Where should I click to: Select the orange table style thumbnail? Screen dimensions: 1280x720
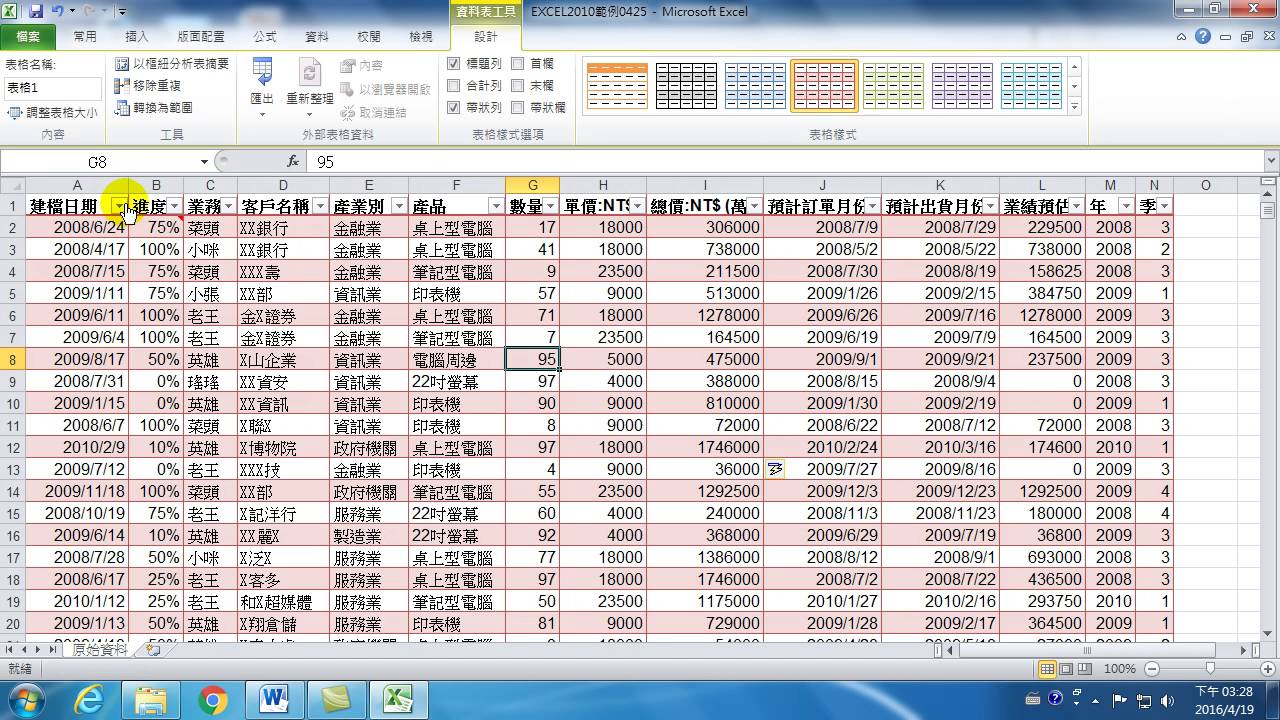[617, 86]
